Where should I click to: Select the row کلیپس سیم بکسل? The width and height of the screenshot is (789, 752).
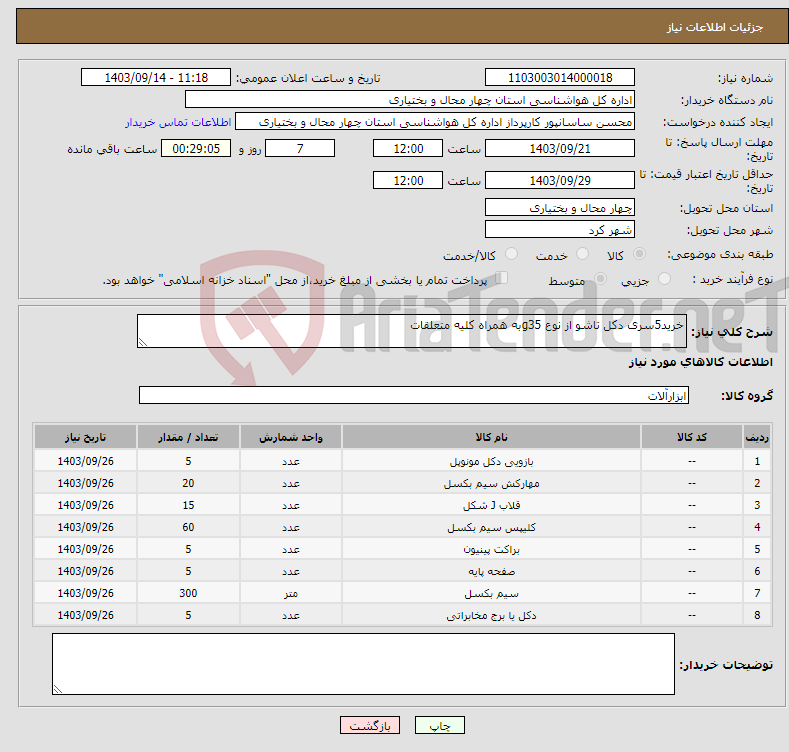[x=403, y=527]
